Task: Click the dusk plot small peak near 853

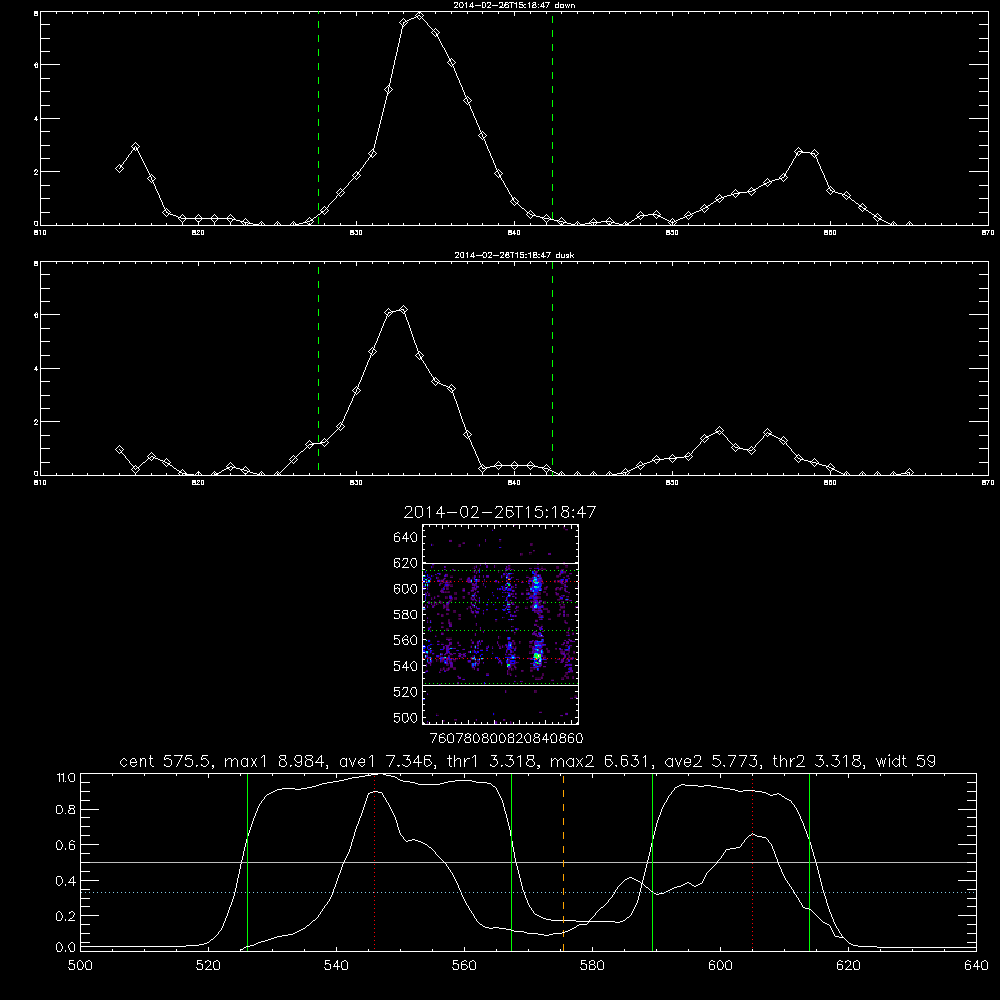Action: pos(720,430)
